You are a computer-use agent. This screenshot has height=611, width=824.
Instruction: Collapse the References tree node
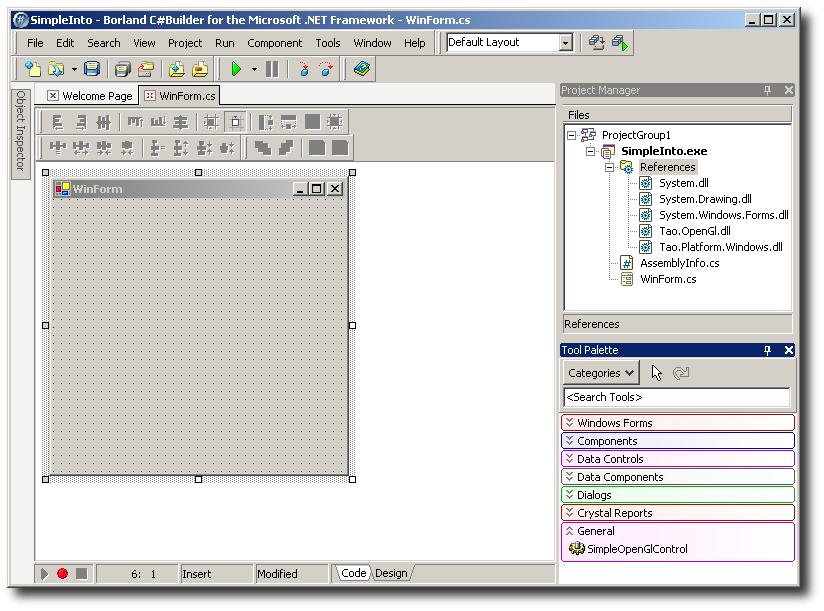(610, 168)
